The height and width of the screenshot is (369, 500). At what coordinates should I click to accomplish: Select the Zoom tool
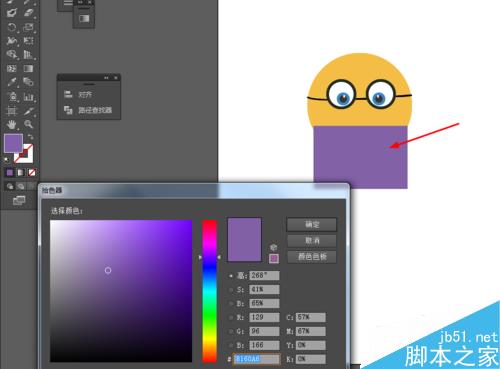29,124
